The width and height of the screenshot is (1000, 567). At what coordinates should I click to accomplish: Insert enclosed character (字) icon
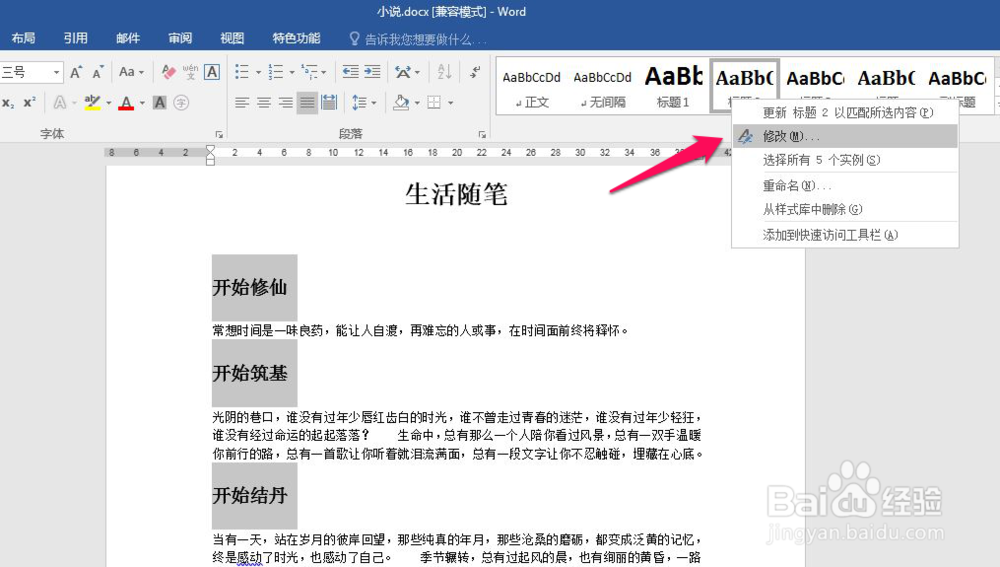pos(181,103)
